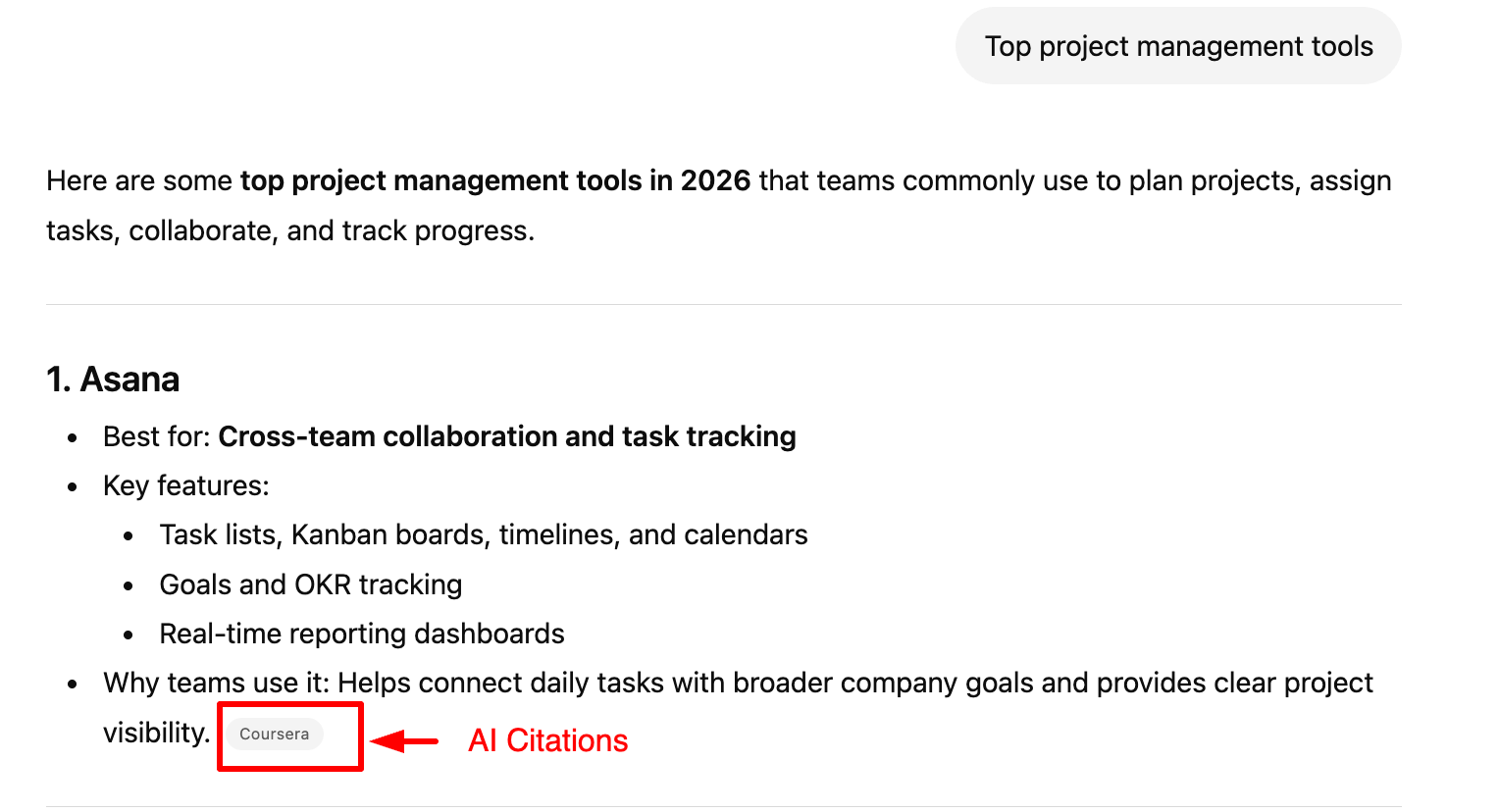The height and width of the screenshot is (812, 1499).
Task: Open the Coursera citation chip
Action: tap(273, 734)
